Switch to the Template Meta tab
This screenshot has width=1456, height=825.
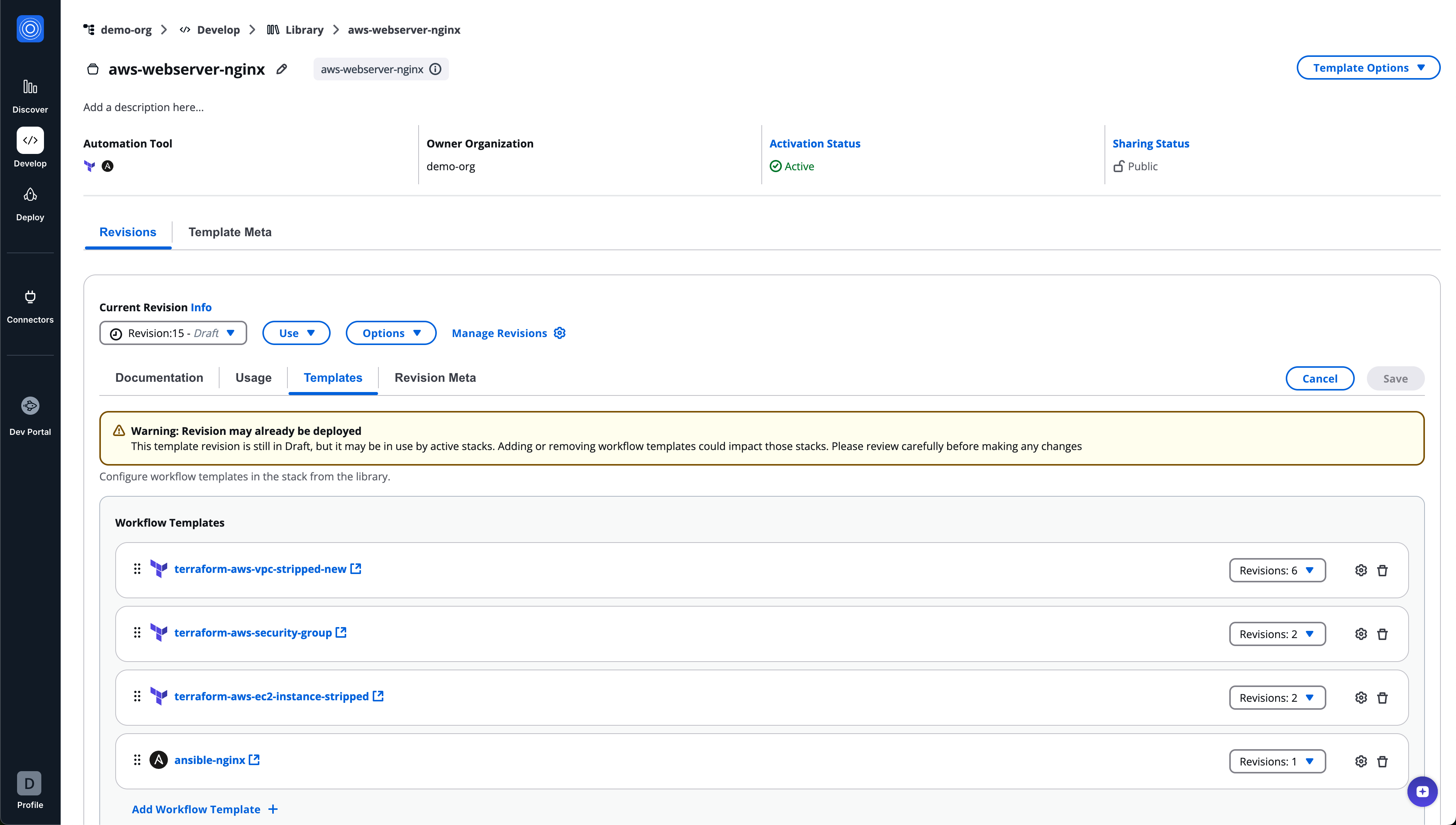click(x=230, y=232)
